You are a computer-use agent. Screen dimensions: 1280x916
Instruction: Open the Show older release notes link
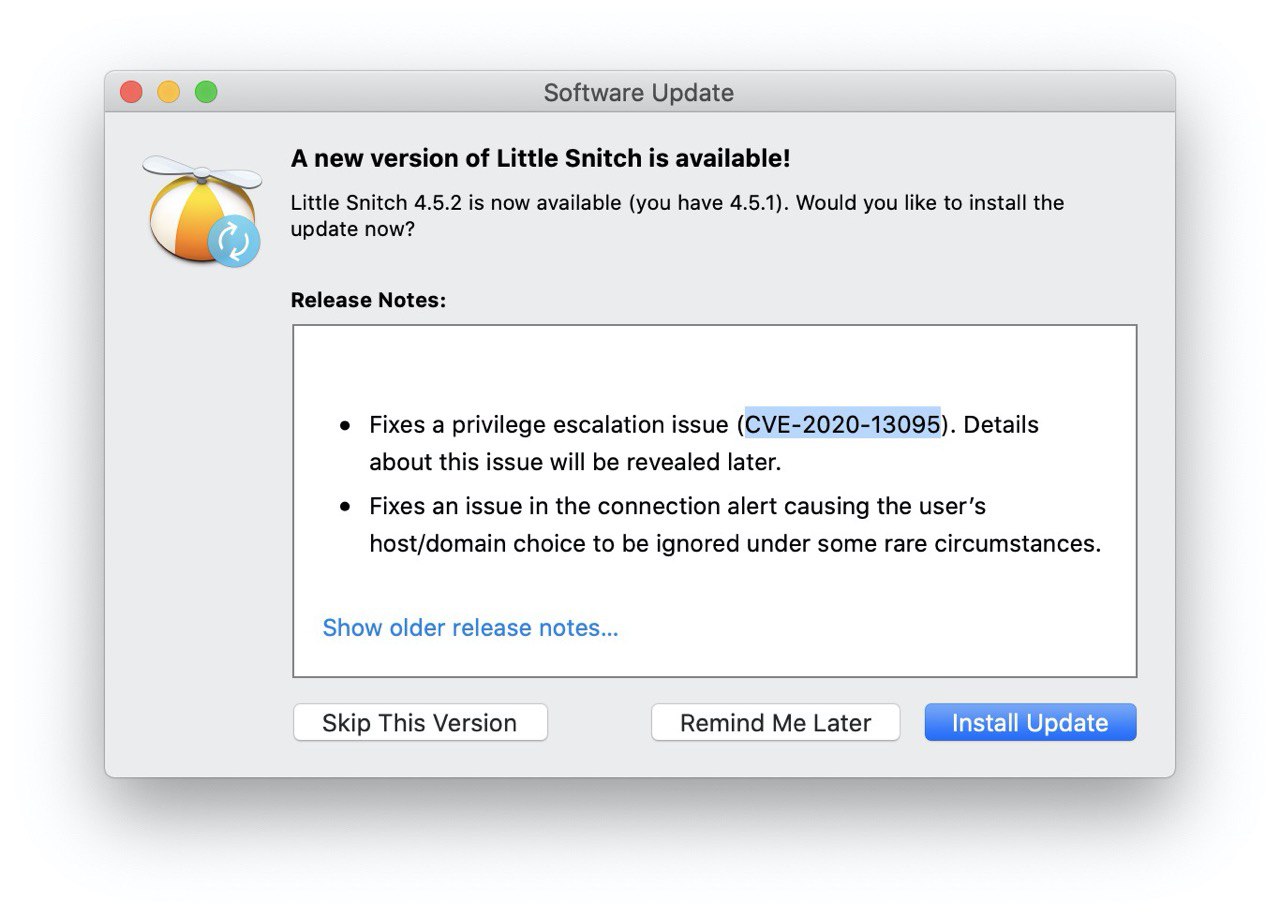[x=470, y=628]
